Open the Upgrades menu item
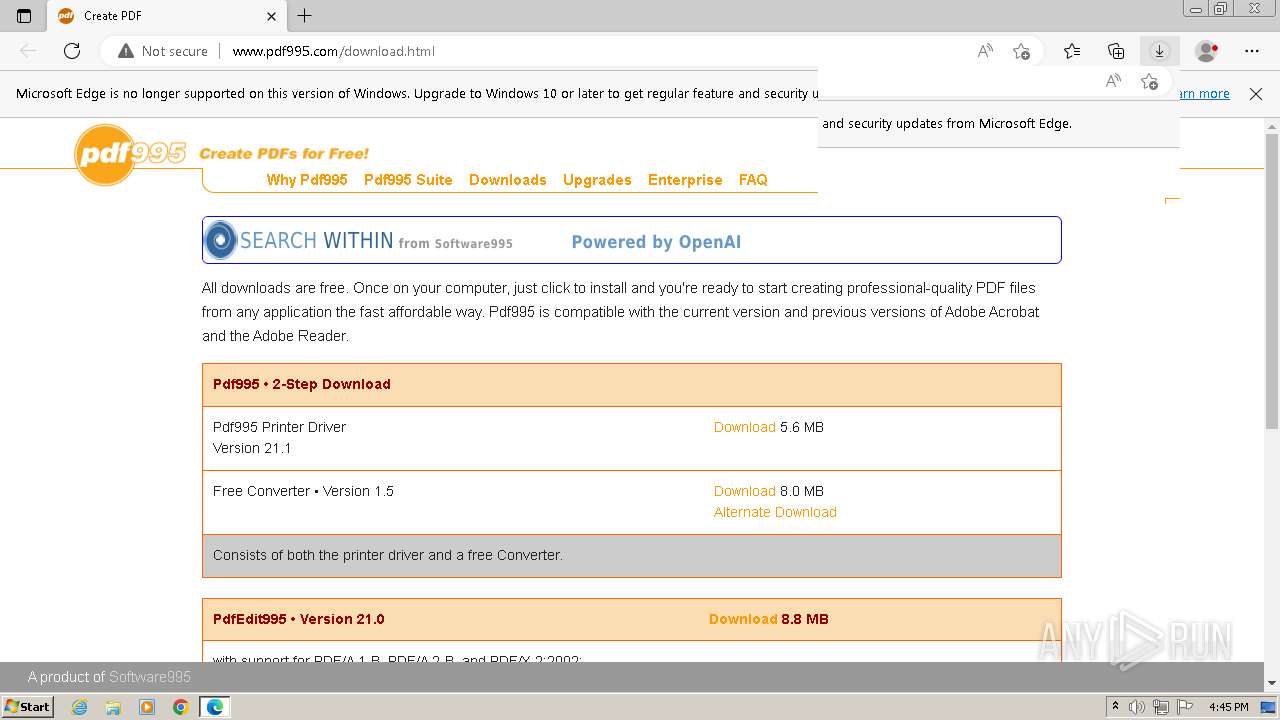Screen dimensions: 1280x720 coord(597,180)
